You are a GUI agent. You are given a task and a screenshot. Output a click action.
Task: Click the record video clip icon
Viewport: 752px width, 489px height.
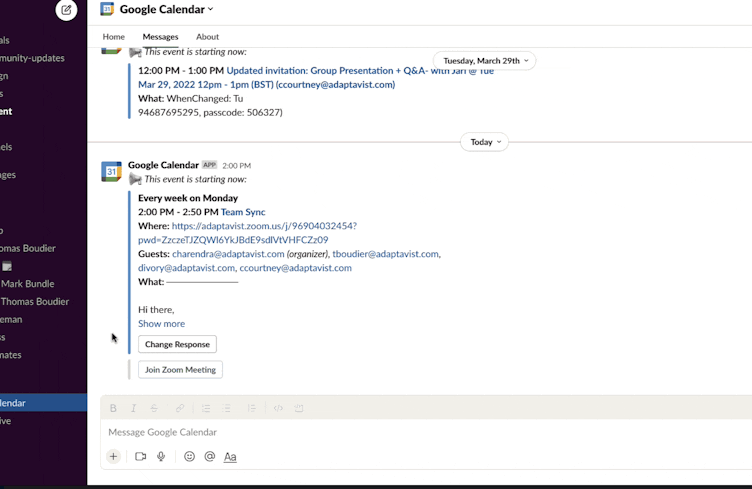141,456
